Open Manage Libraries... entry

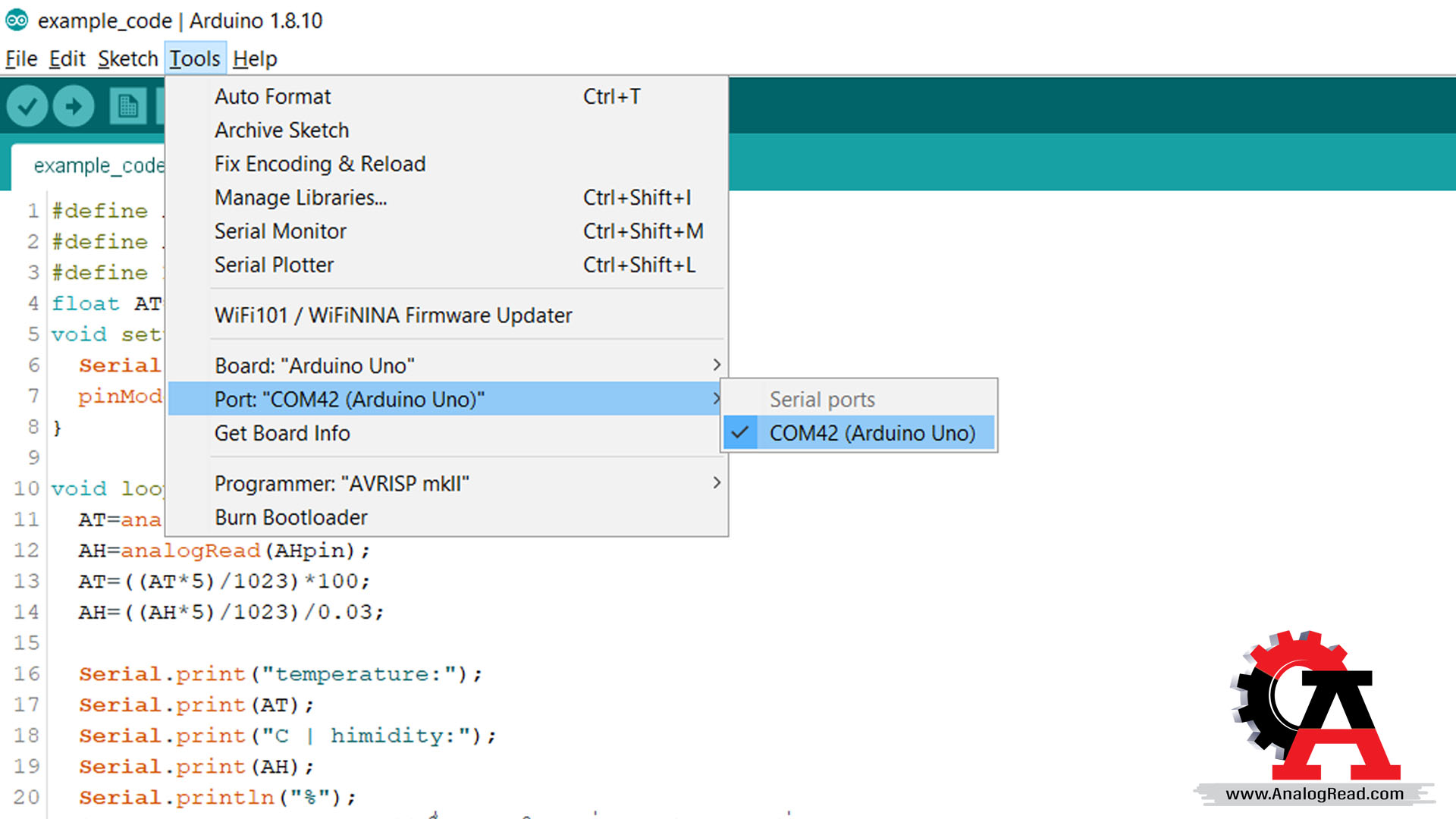(x=447, y=197)
